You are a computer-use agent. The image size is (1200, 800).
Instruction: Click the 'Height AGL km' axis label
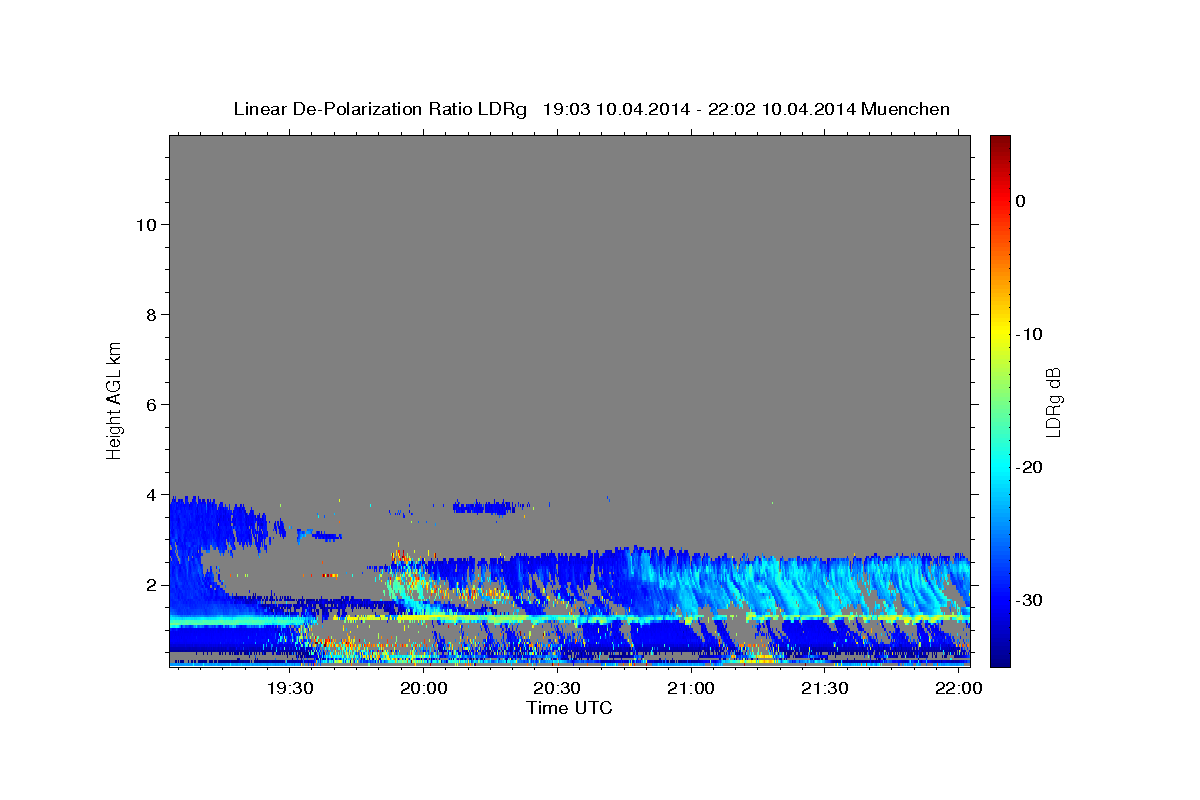[114, 399]
